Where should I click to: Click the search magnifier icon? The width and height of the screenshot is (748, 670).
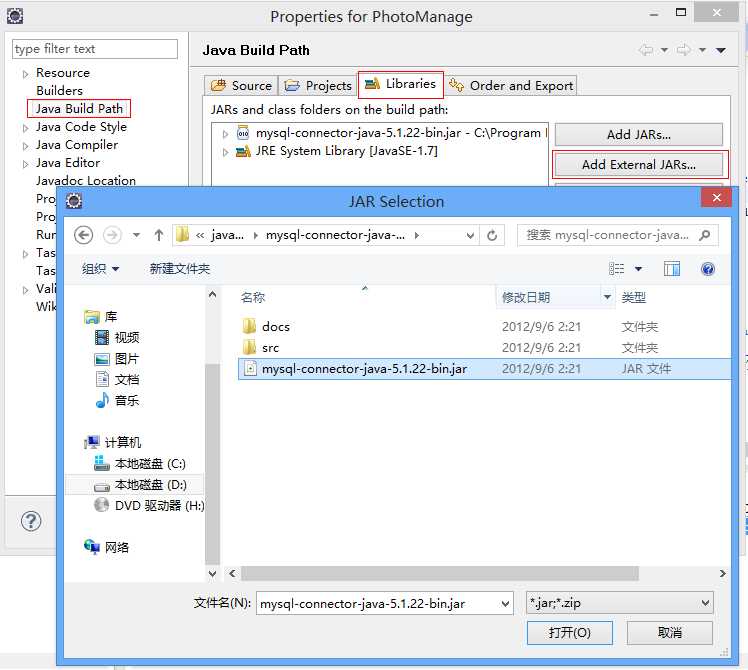point(705,235)
